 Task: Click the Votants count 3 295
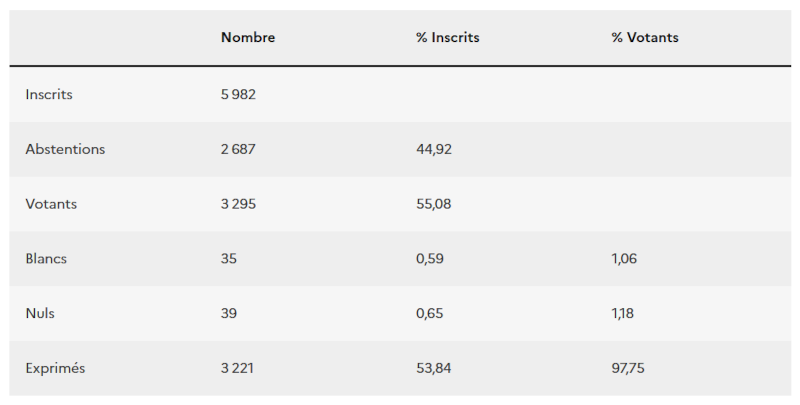click(x=240, y=204)
